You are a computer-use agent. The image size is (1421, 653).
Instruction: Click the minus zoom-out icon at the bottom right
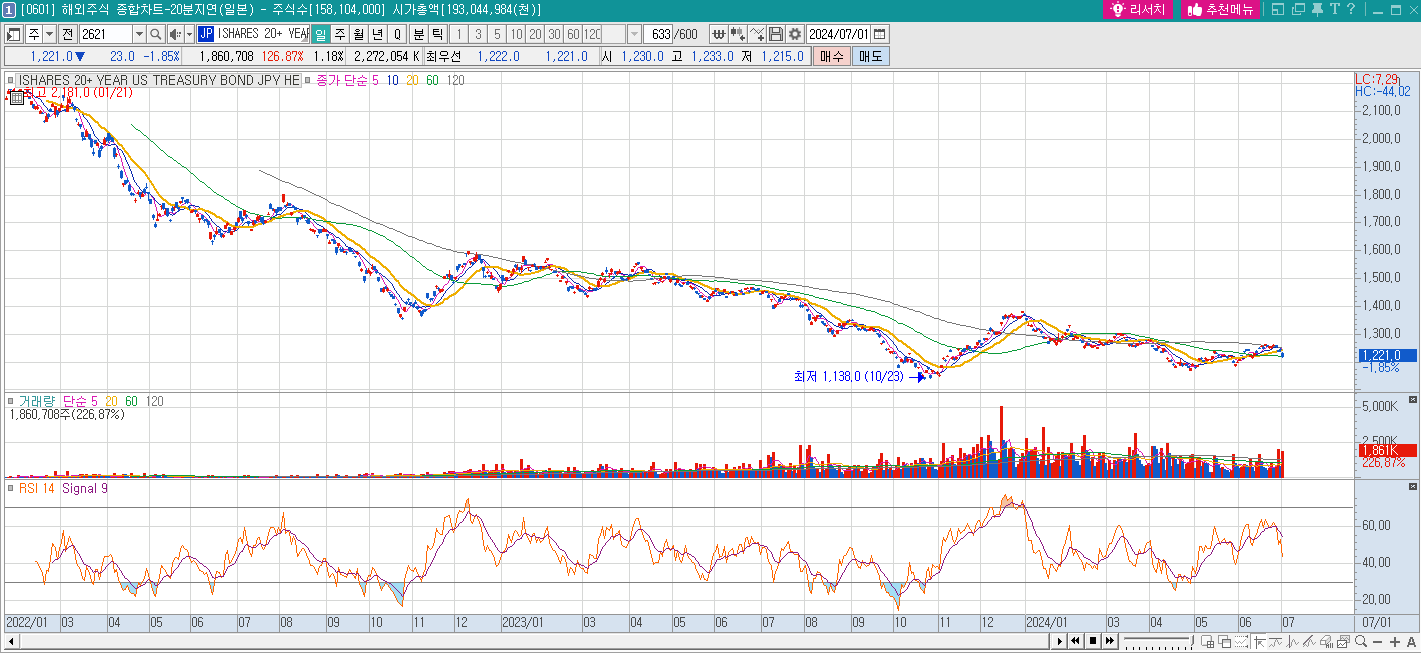(1378, 642)
